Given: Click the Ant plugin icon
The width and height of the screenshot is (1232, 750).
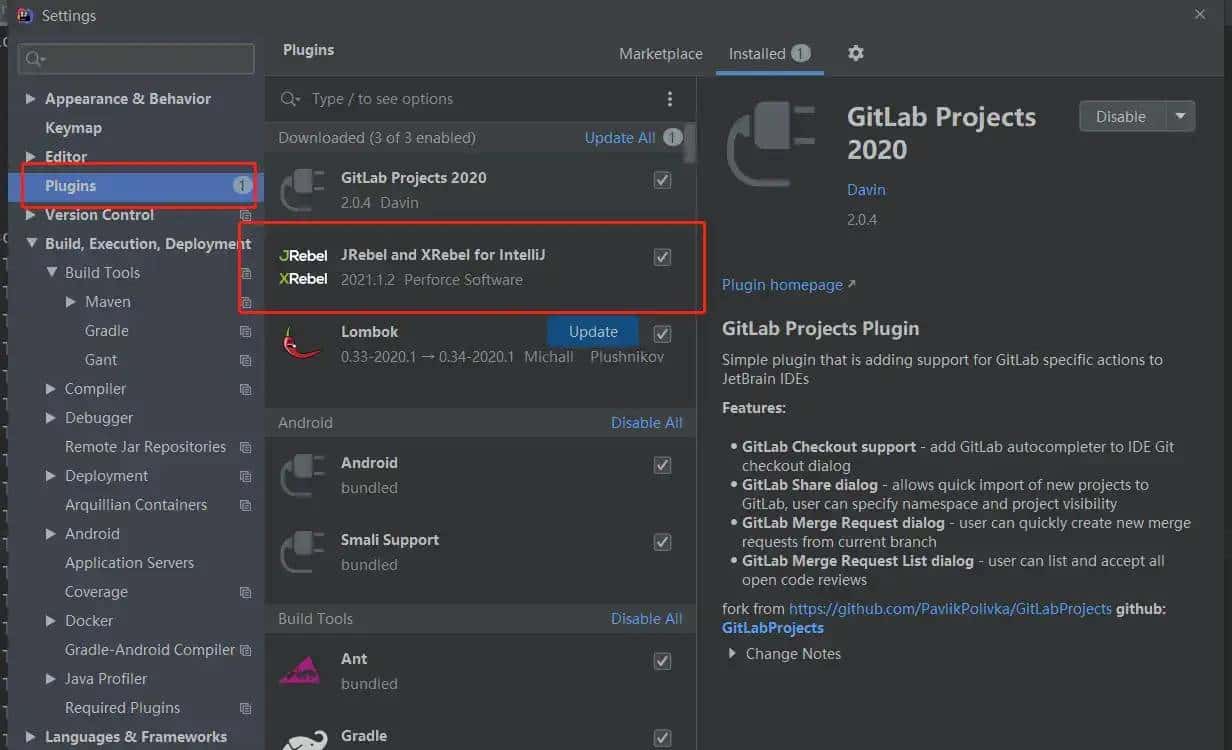Looking at the screenshot, I should (x=302, y=670).
